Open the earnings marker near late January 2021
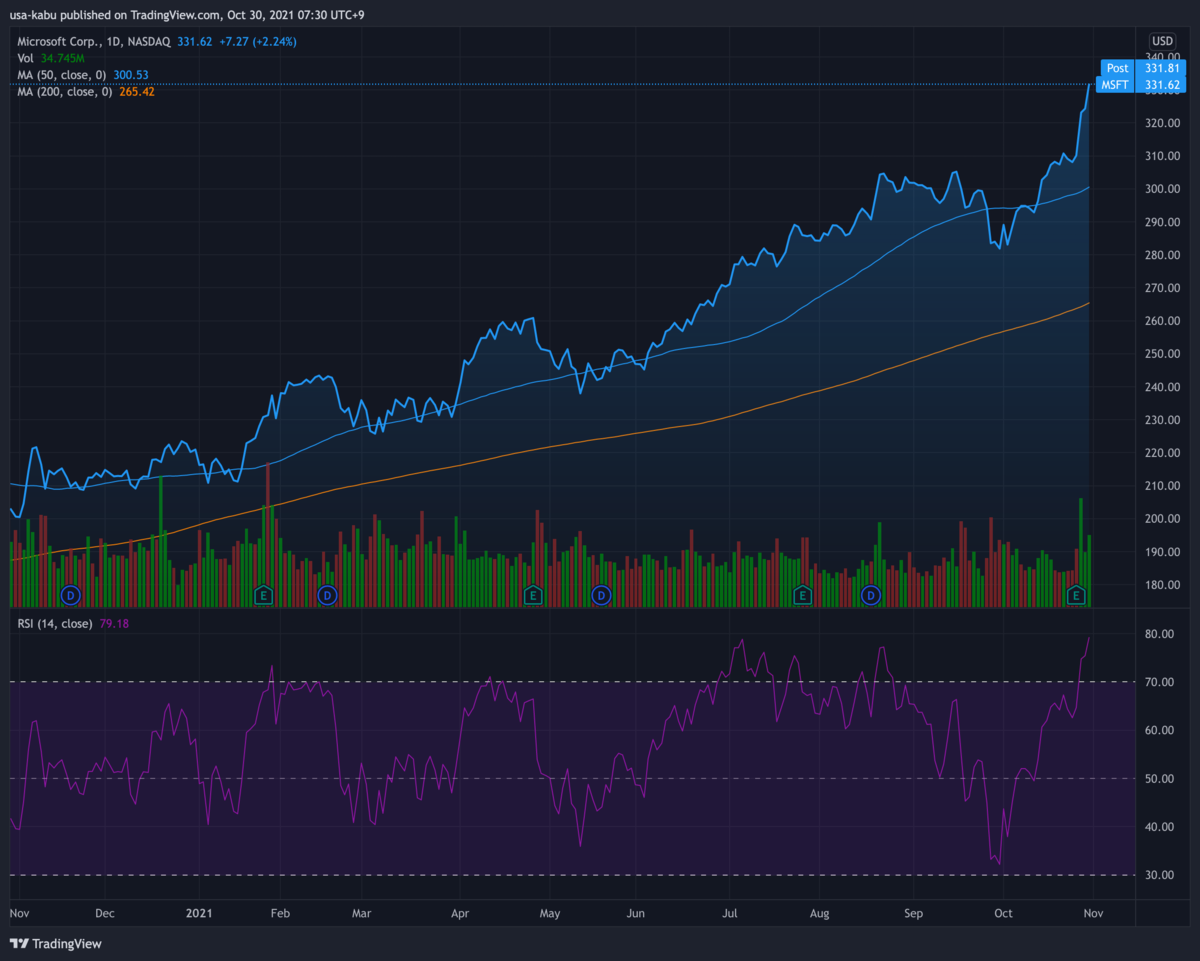 point(264,595)
